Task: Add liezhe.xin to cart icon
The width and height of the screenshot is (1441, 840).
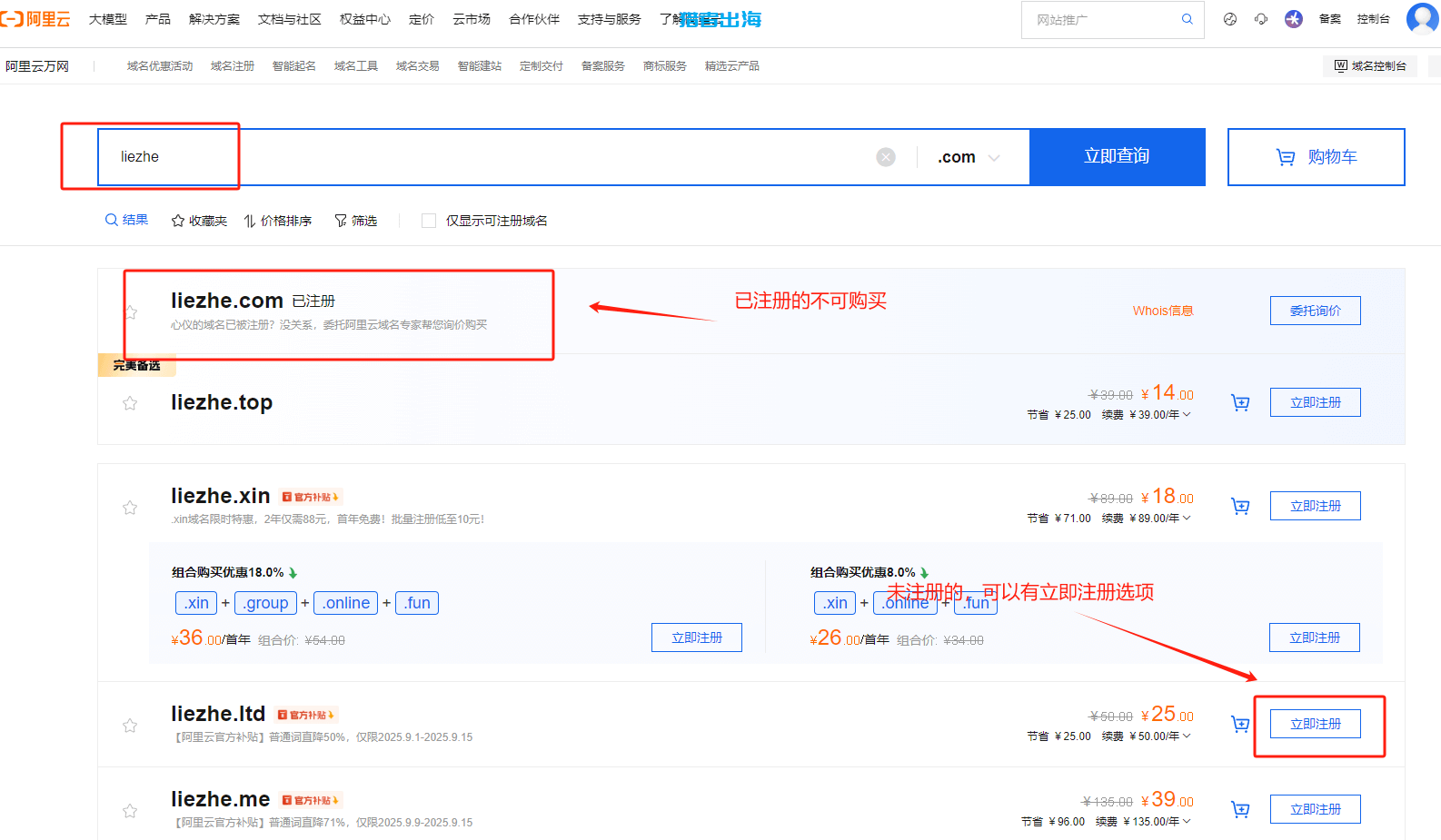Action: point(1240,506)
